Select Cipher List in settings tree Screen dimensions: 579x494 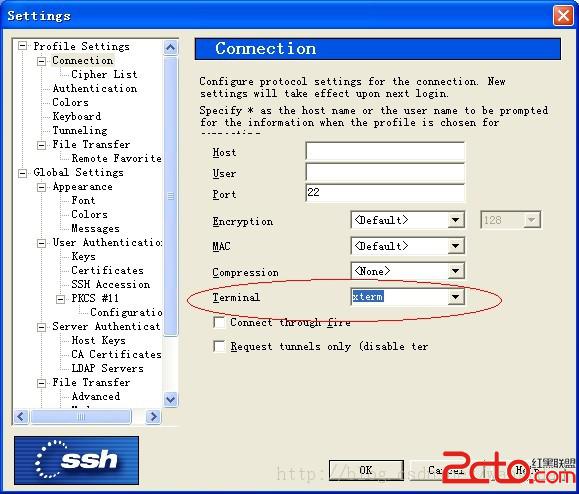[104, 74]
